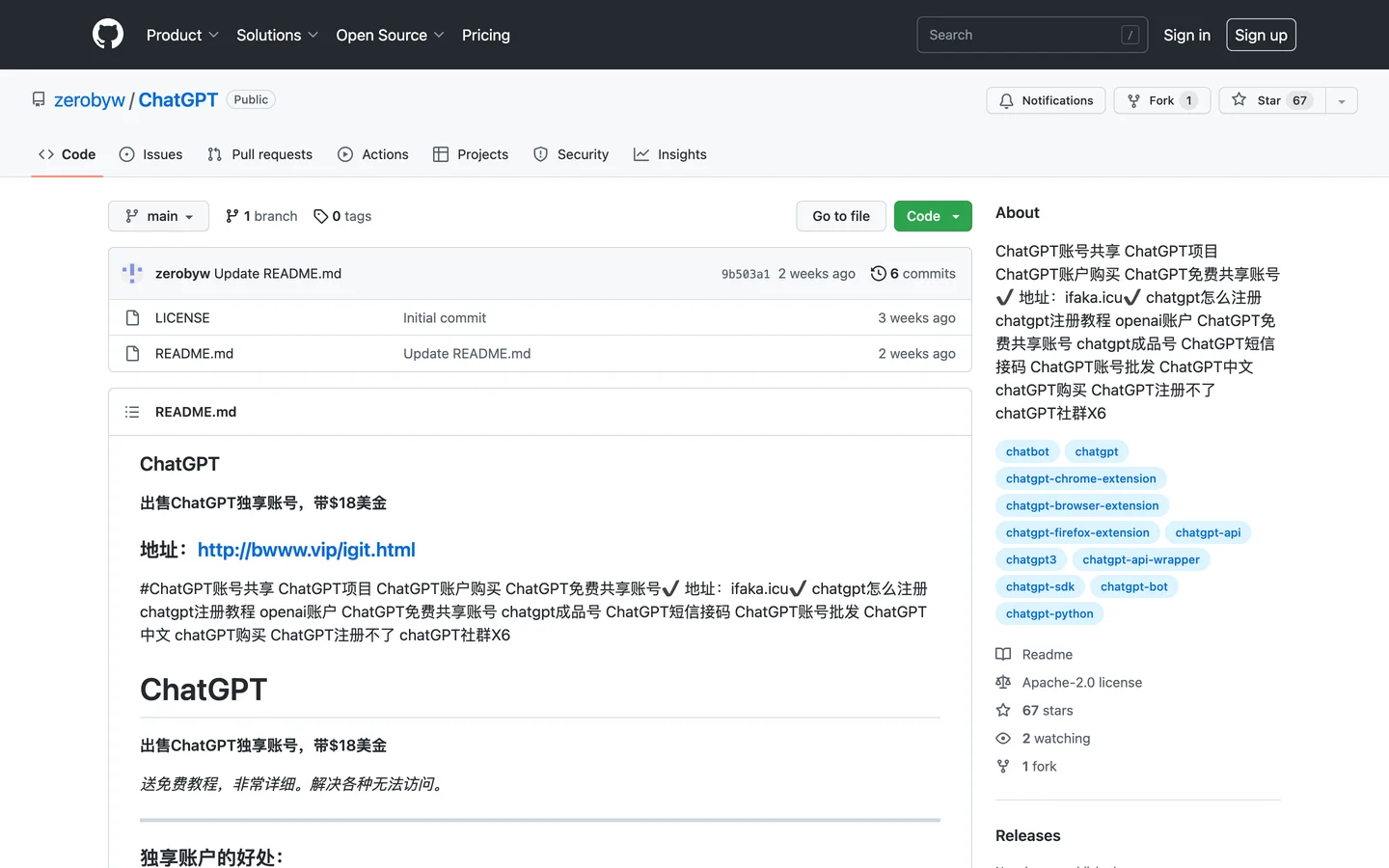Select the chatgpt-api topic tag
The image size is (1389, 868).
coord(1208,532)
